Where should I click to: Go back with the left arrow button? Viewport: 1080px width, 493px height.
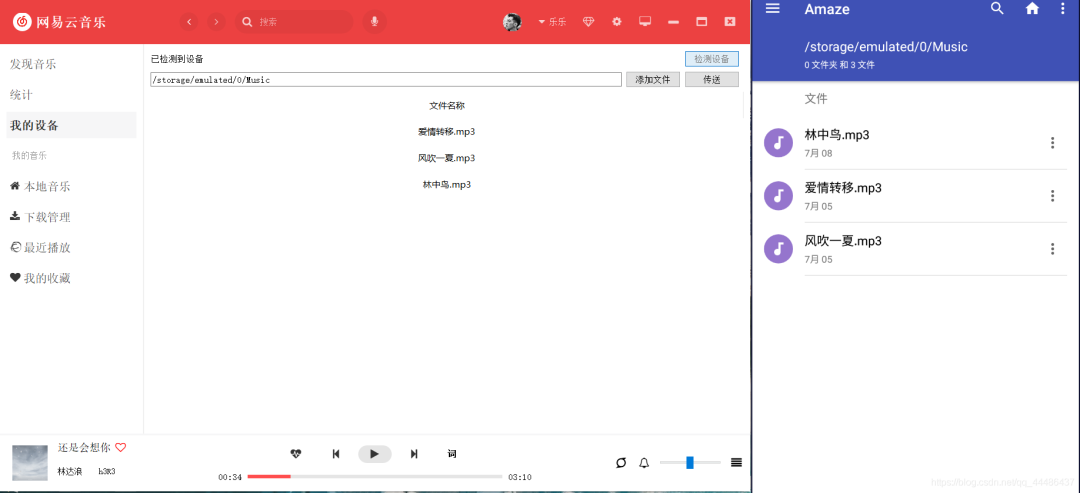[189, 22]
